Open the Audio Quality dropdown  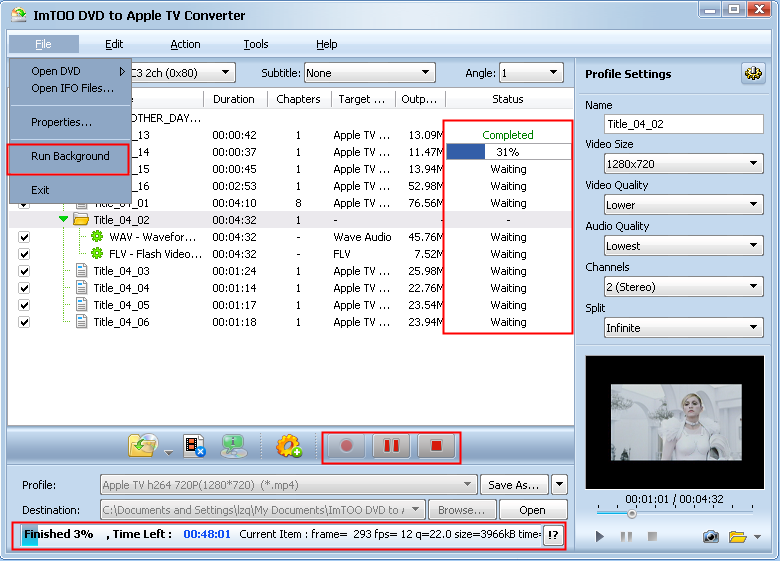683,246
